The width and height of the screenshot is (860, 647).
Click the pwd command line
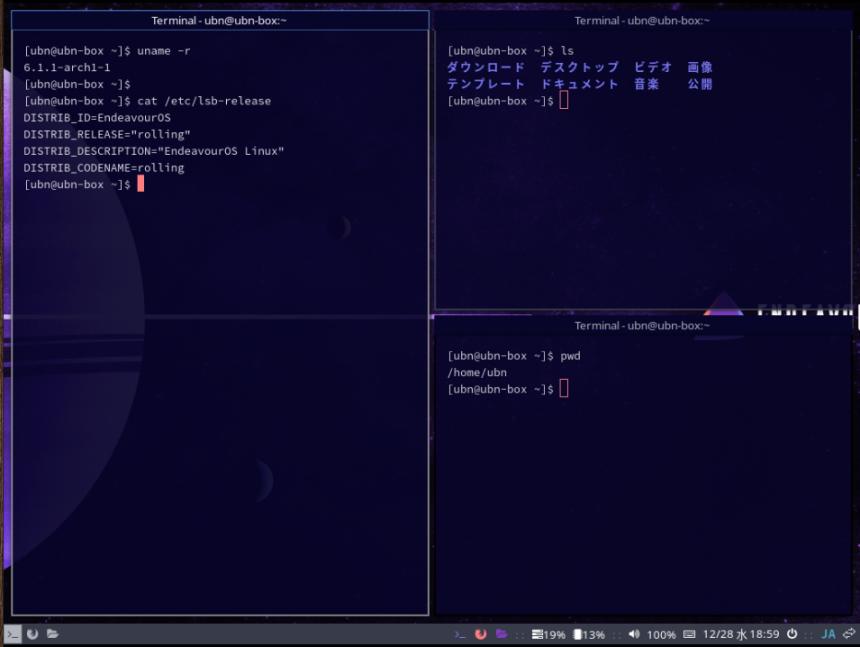[570, 356]
